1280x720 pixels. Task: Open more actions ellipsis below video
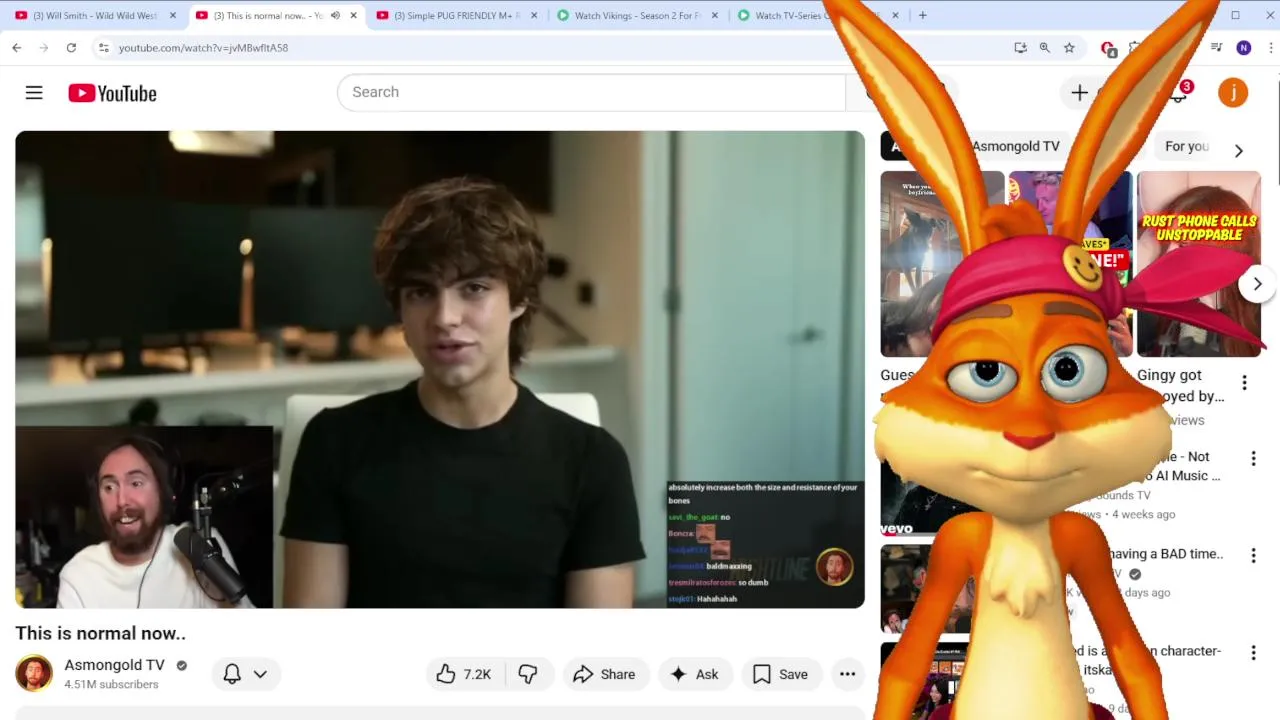pyautogui.click(x=847, y=674)
